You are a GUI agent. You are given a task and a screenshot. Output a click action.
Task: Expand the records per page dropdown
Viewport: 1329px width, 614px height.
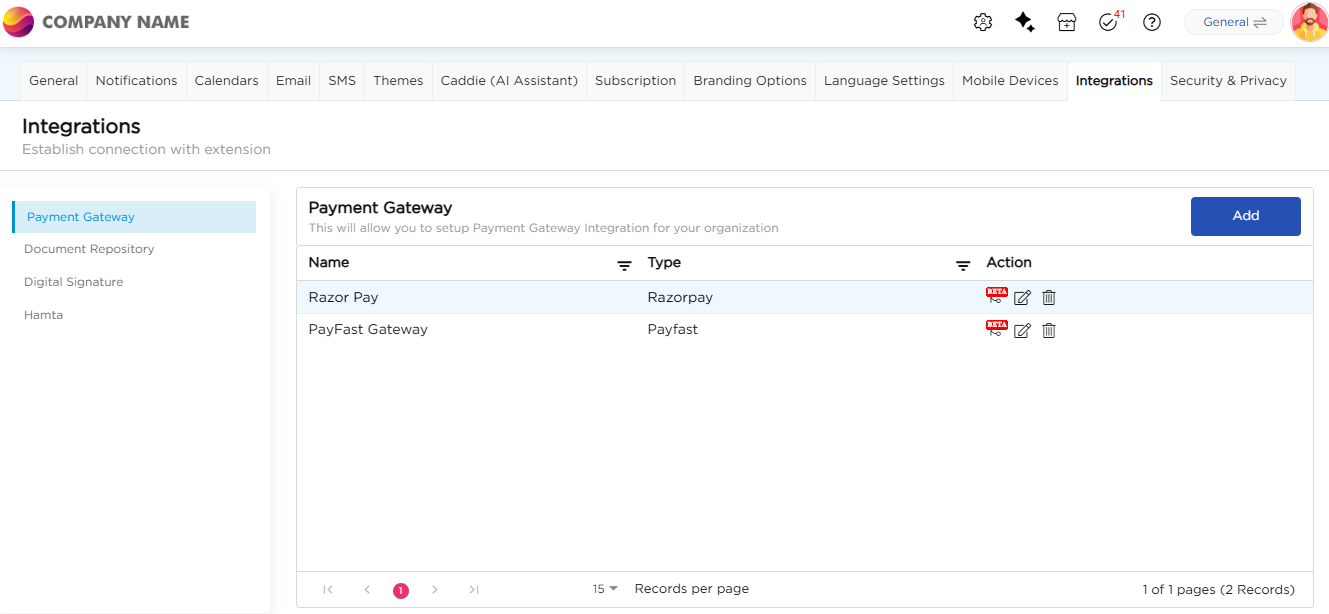point(605,589)
